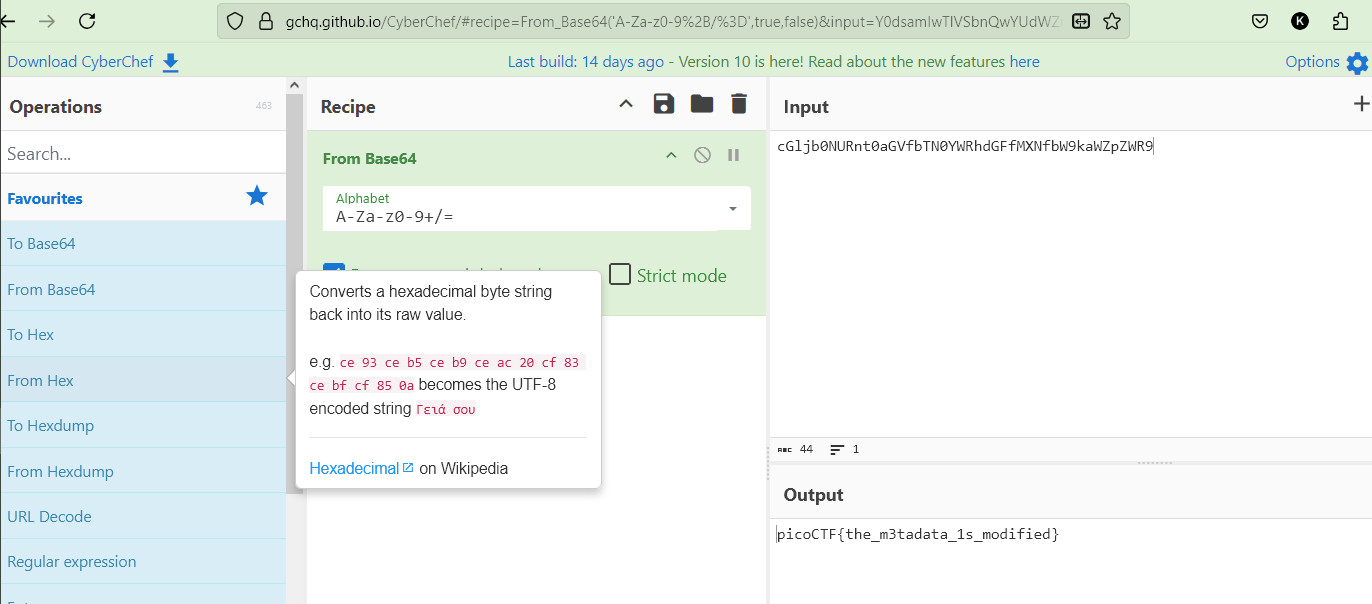Click the Favourites star icon
Screen dimensions: 1372x604
click(257, 196)
